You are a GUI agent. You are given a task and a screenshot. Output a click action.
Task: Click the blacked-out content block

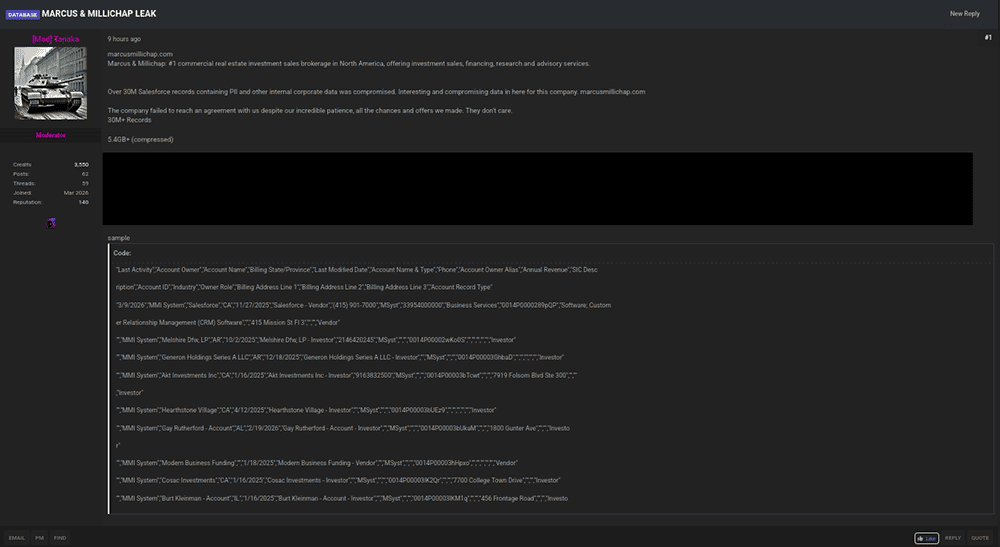(538, 189)
